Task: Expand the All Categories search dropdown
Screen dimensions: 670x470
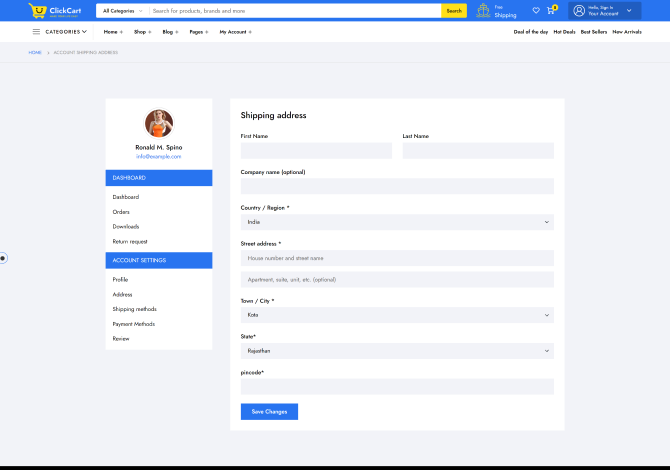Action: click(x=122, y=11)
